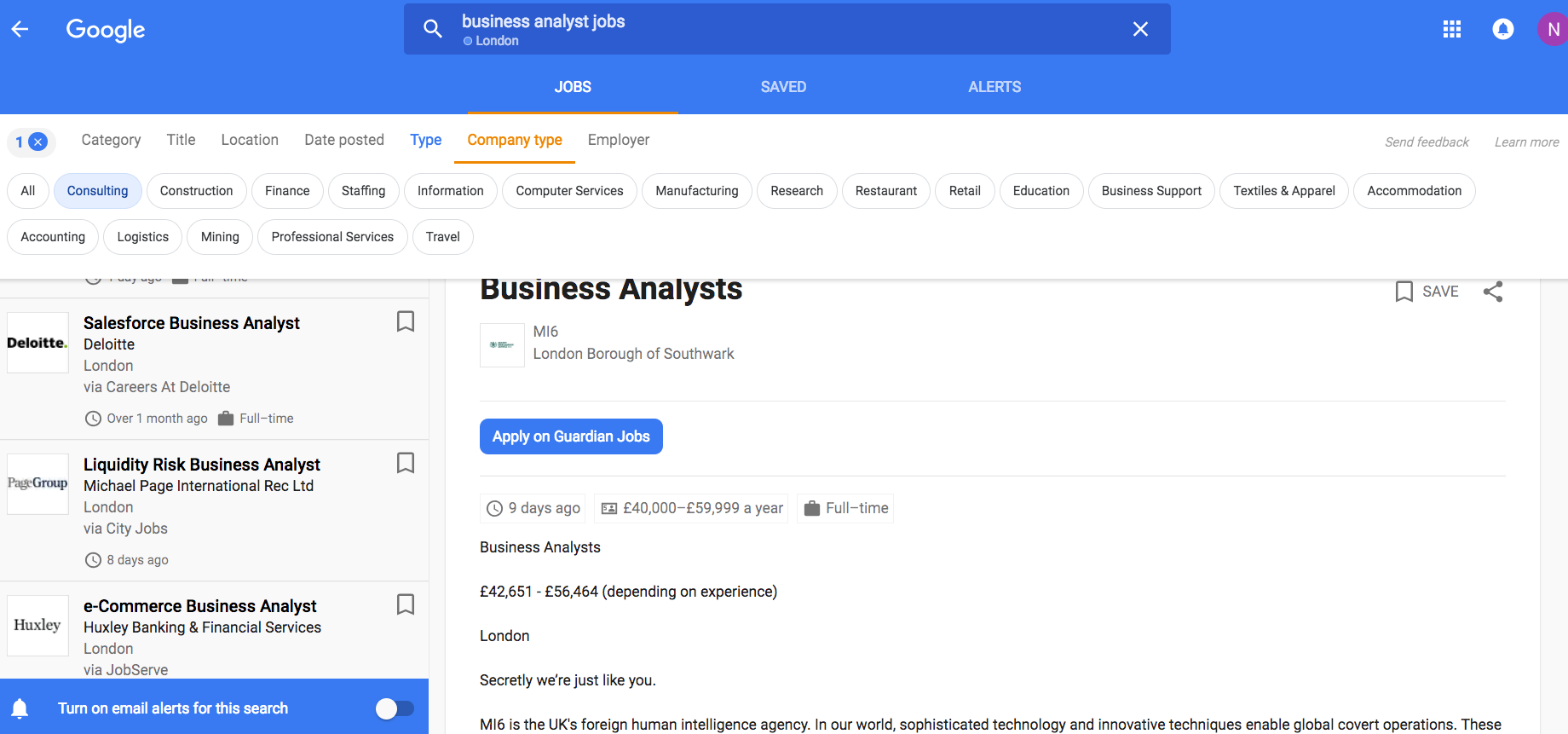
Task: Open the Location filter
Action: point(250,140)
